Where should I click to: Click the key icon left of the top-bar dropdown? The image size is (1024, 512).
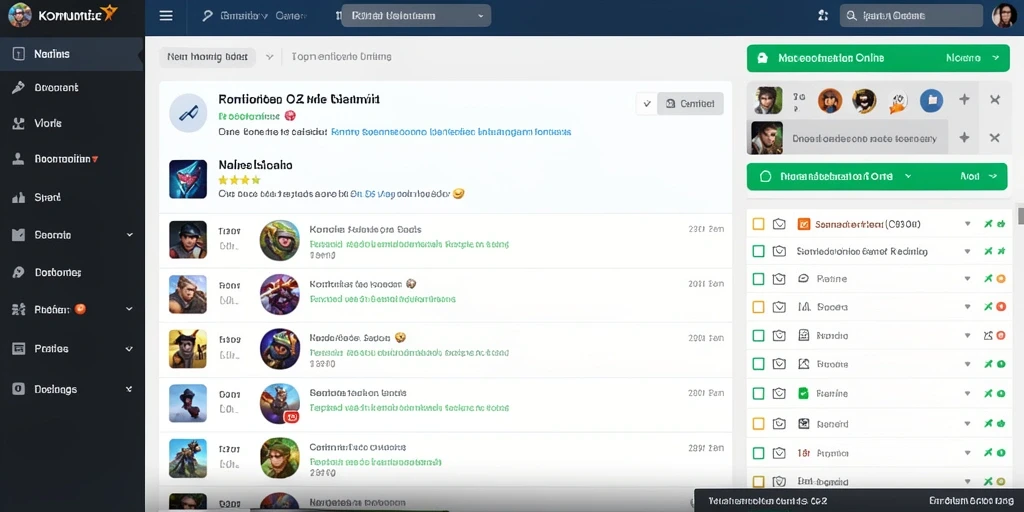pos(207,16)
